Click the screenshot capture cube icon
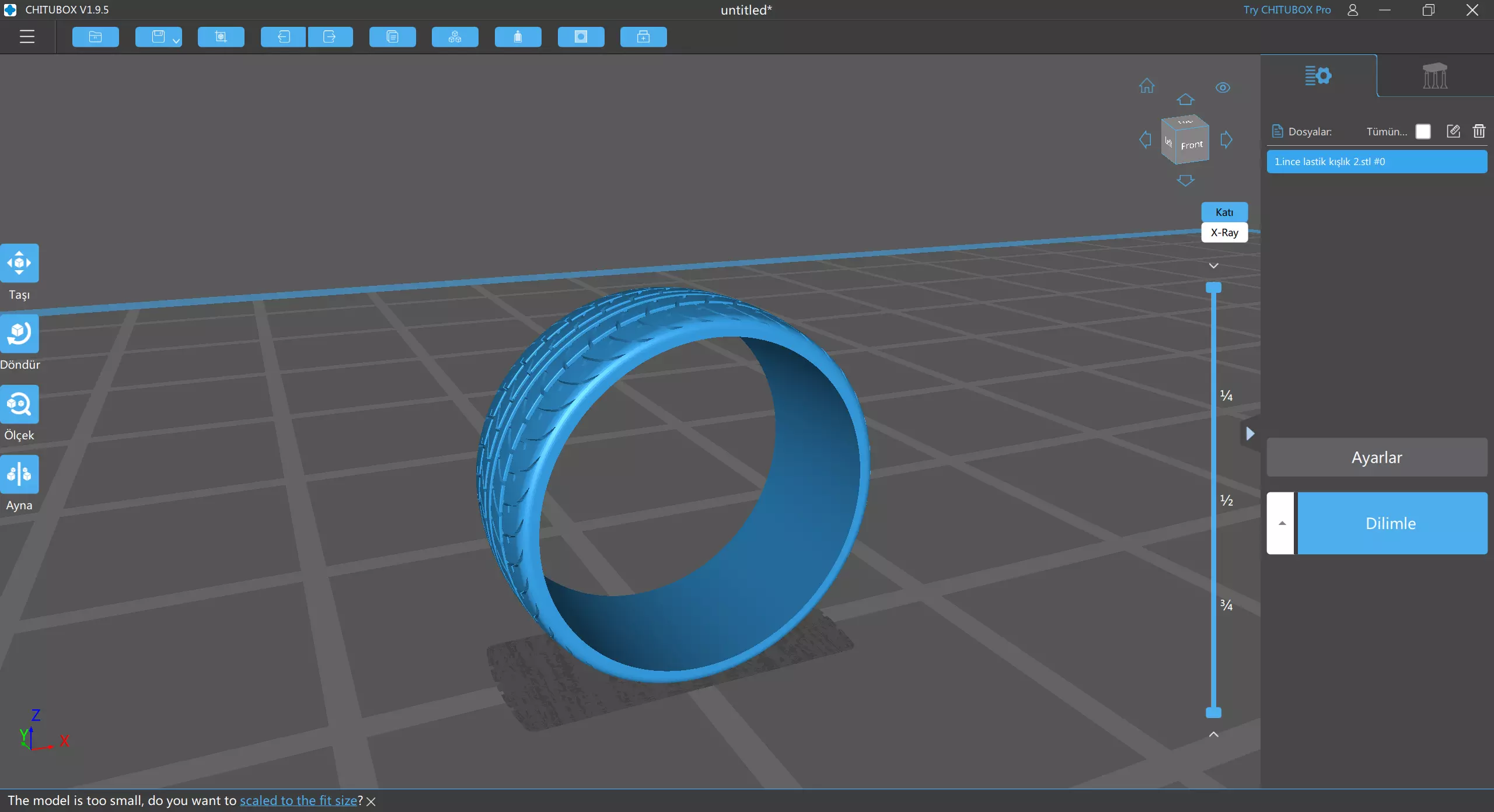 pos(221,37)
